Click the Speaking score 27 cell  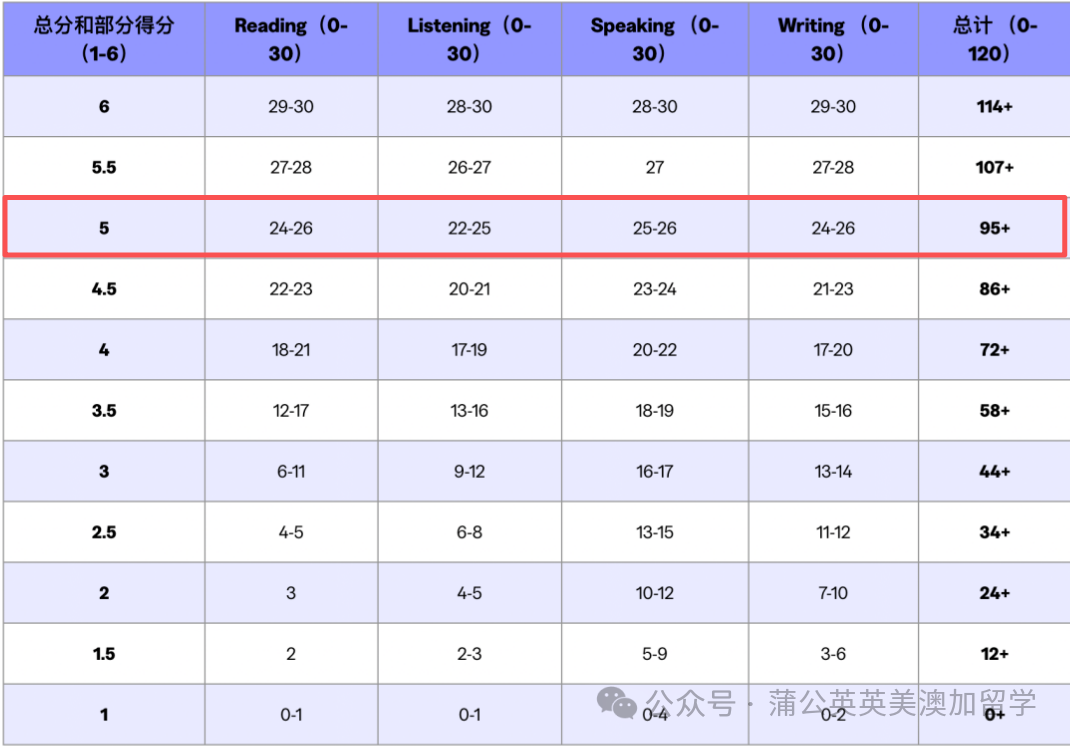[x=654, y=167]
